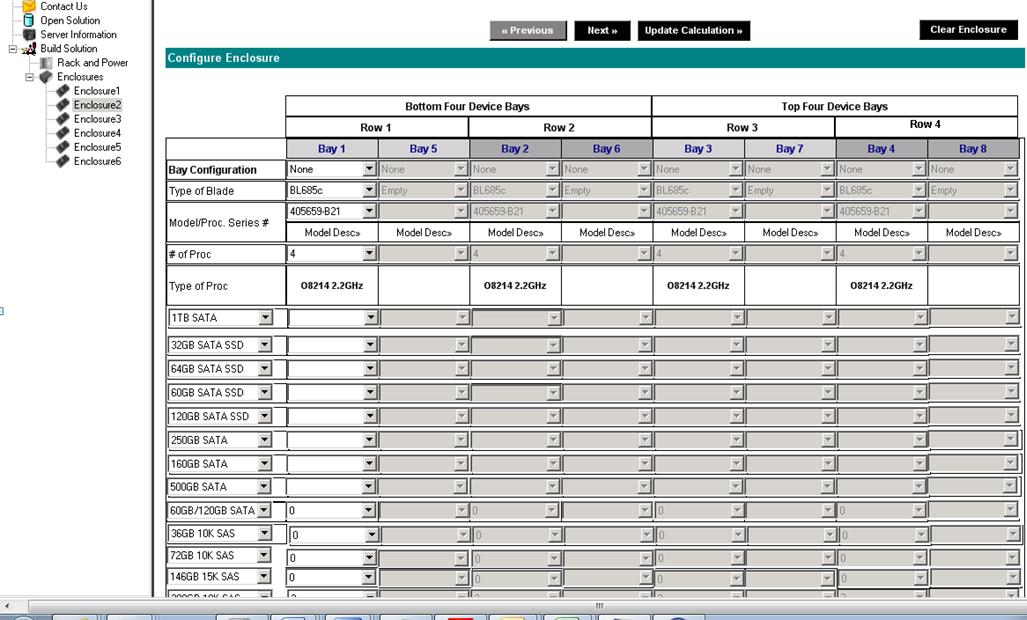Viewport: 1027px width, 620px height.
Task: Click the Clear Enclosure button
Action: tap(966, 29)
